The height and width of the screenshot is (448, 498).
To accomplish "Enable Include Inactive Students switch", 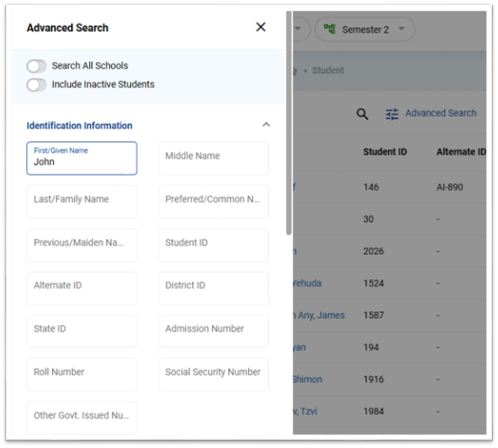I will click(x=36, y=85).
